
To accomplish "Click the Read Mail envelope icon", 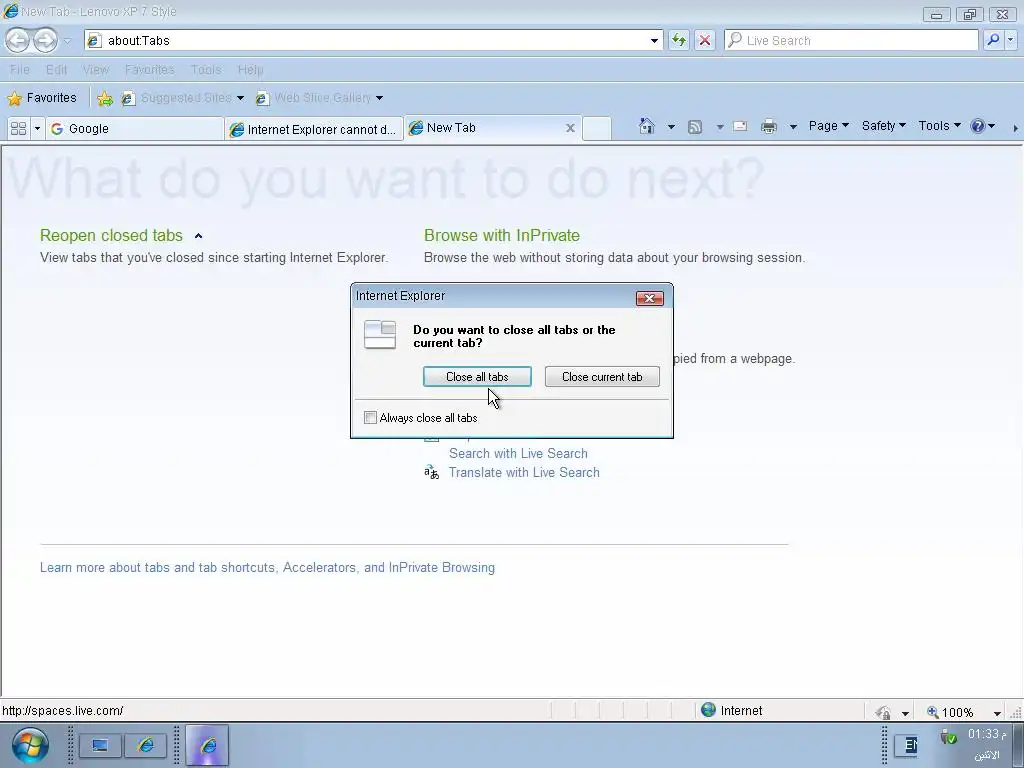I will pos(740,127).
